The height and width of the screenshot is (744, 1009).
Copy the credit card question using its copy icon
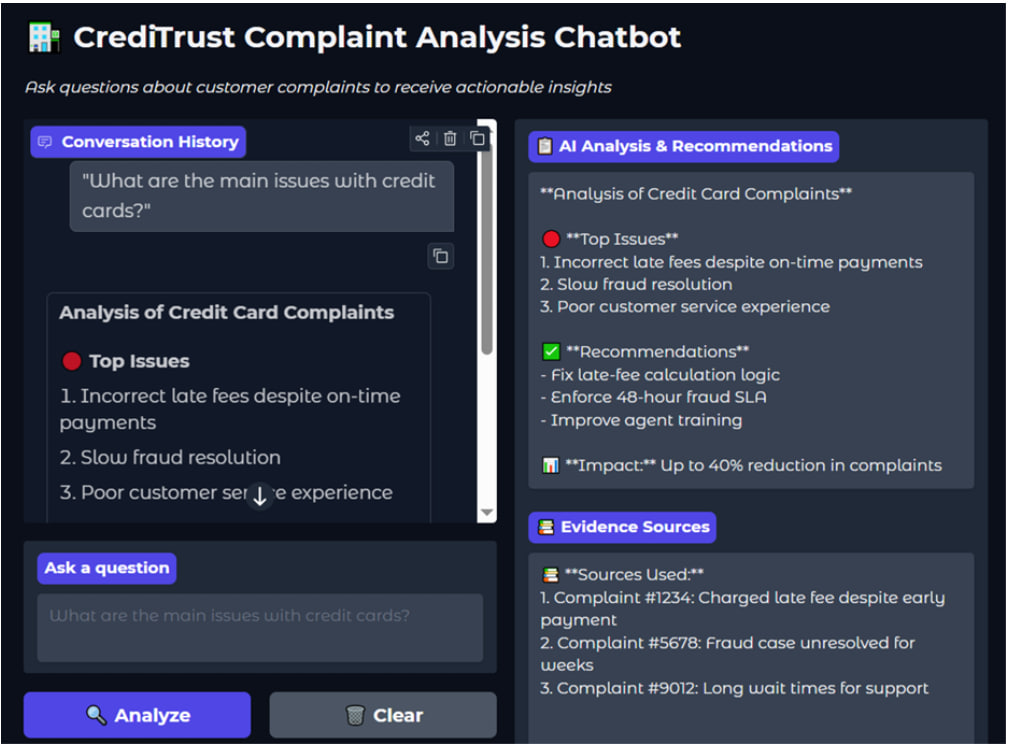(x=440, y=257)
